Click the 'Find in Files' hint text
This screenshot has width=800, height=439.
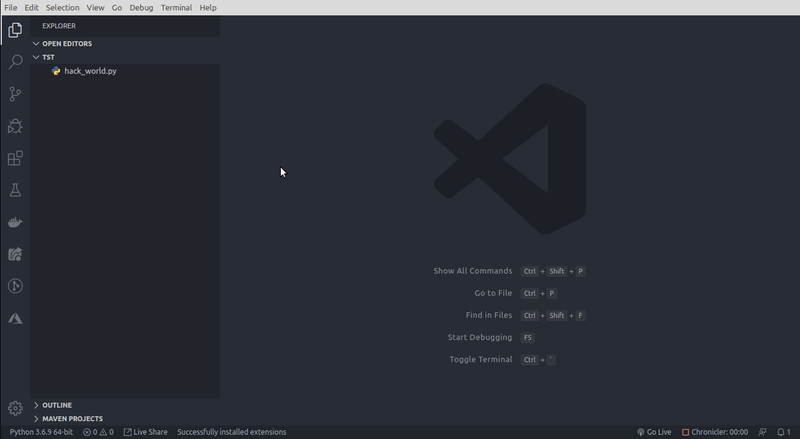489,315
